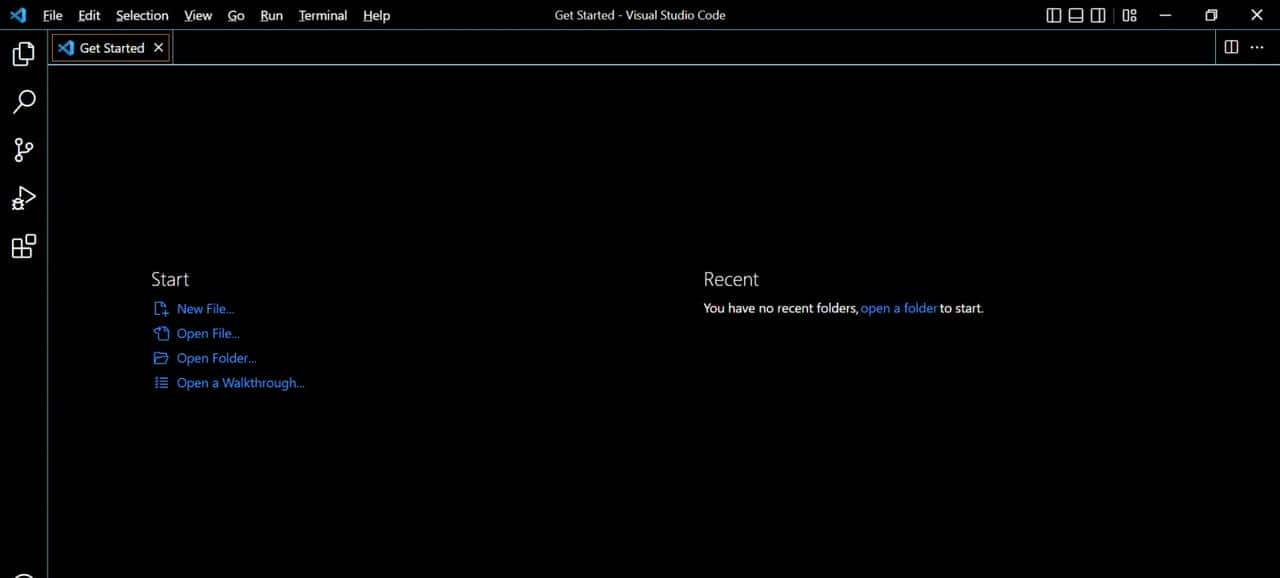Close the Get Started tab
1280x578 pixels.
pyautogui.click(x=158, y=48)
